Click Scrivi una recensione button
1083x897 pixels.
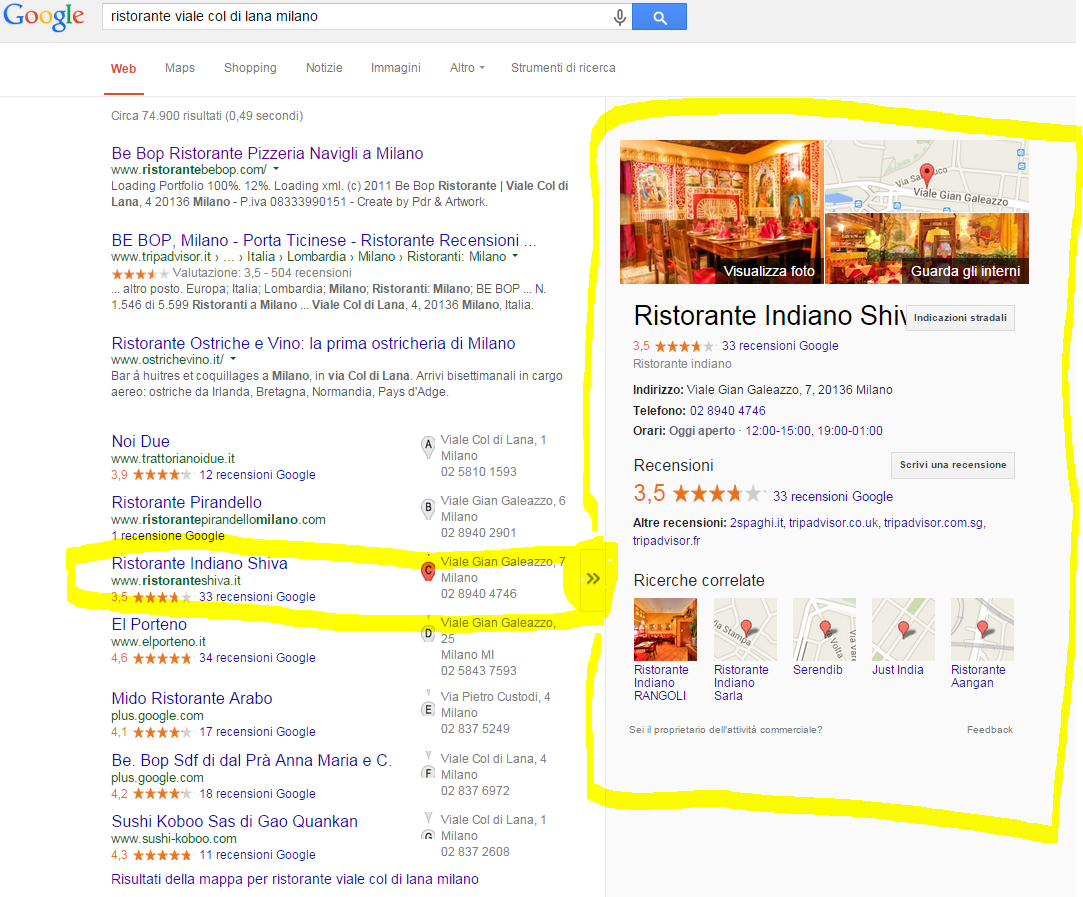pyautogui.click(x=952, y=465)
